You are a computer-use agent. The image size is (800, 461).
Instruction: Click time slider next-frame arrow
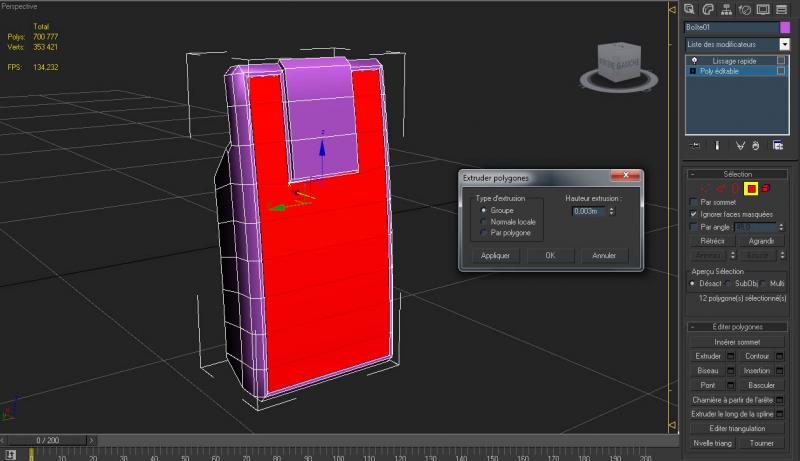91,440
